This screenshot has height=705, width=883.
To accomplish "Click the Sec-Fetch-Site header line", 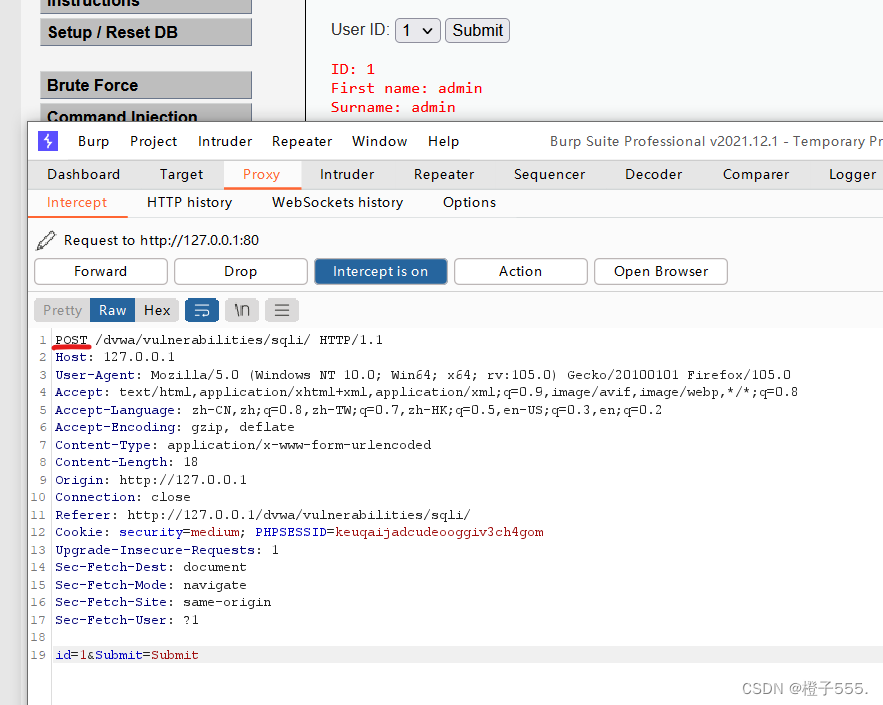I will [163, 603].
